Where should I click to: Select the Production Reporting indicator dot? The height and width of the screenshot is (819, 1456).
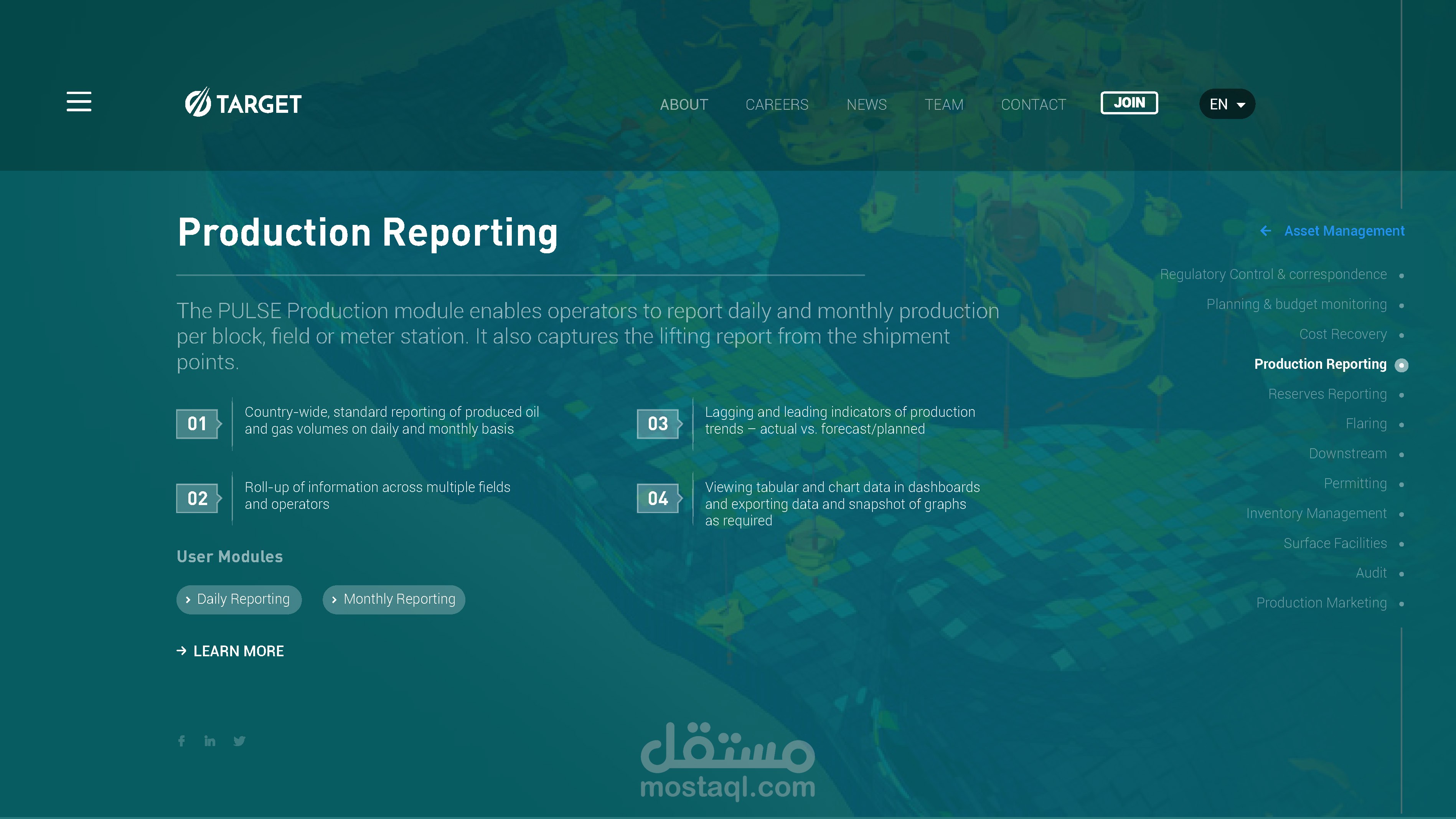coord(1401,365)
